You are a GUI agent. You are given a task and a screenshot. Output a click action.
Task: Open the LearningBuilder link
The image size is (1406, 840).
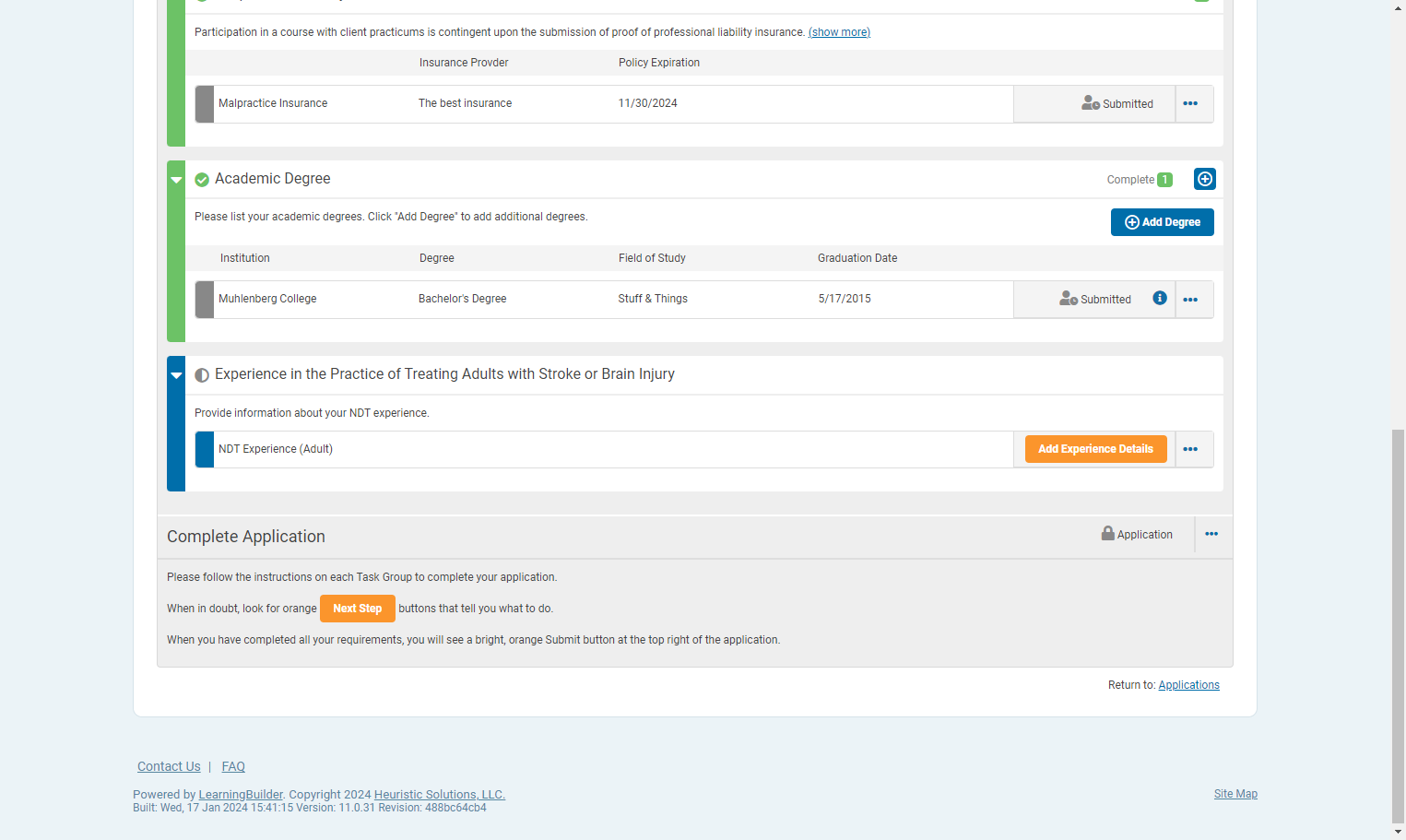click(241, 795)
